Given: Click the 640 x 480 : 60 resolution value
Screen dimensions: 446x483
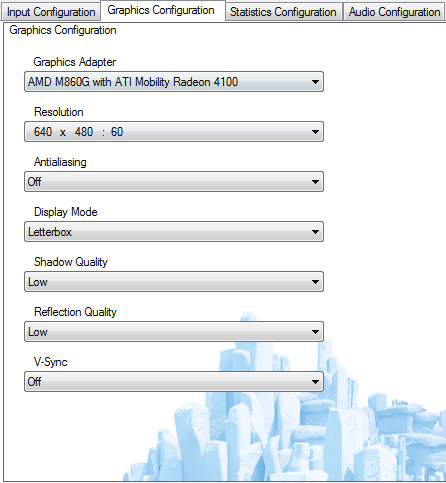Looking at the screenshot, I should pos(78,132).
